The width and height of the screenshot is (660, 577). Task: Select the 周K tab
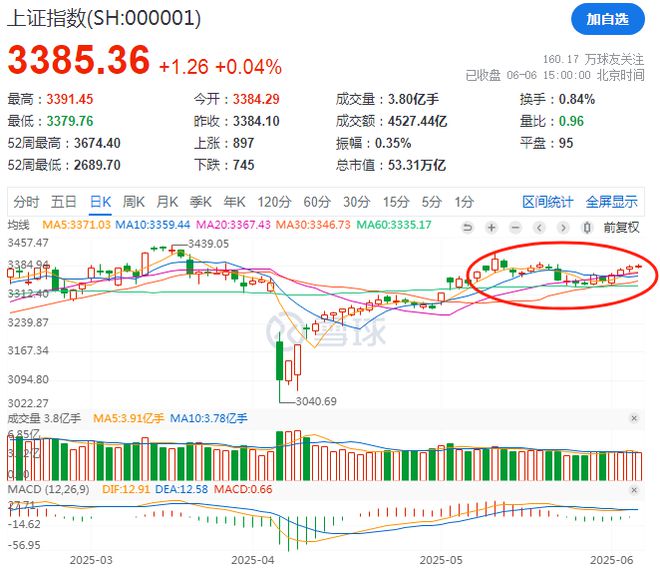(x=133, y=202)
